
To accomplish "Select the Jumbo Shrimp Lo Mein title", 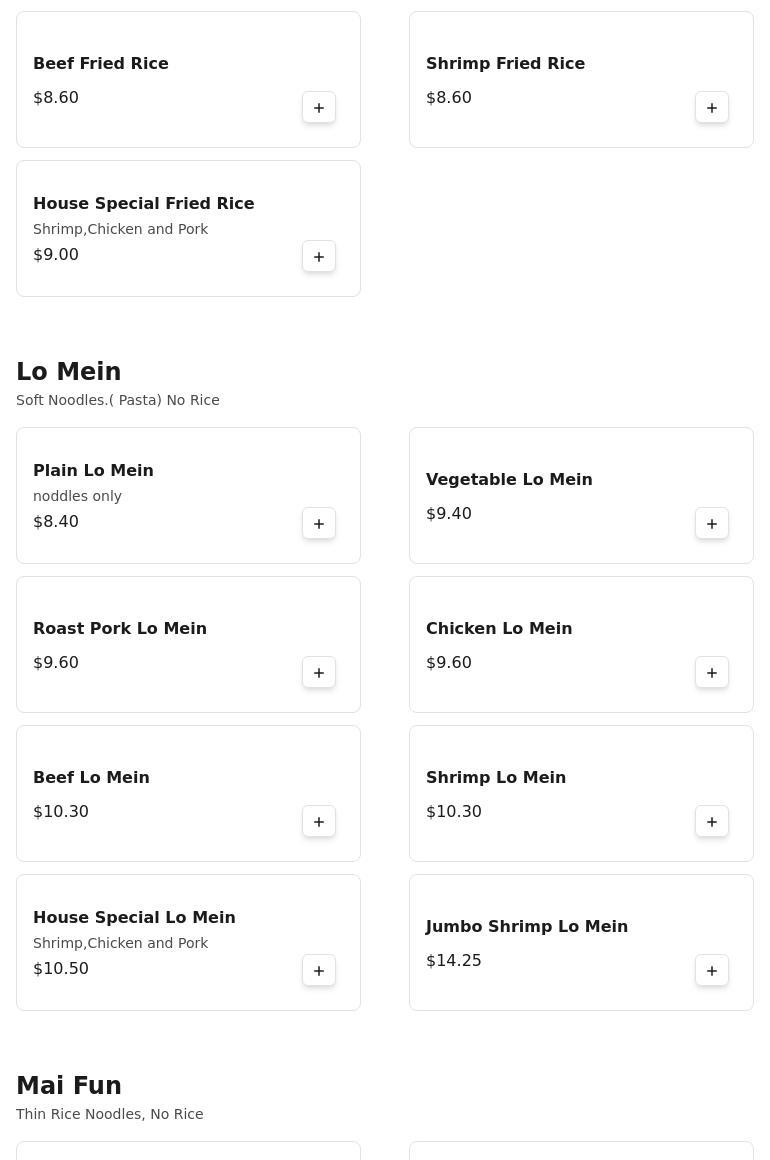I will (527, 927).
